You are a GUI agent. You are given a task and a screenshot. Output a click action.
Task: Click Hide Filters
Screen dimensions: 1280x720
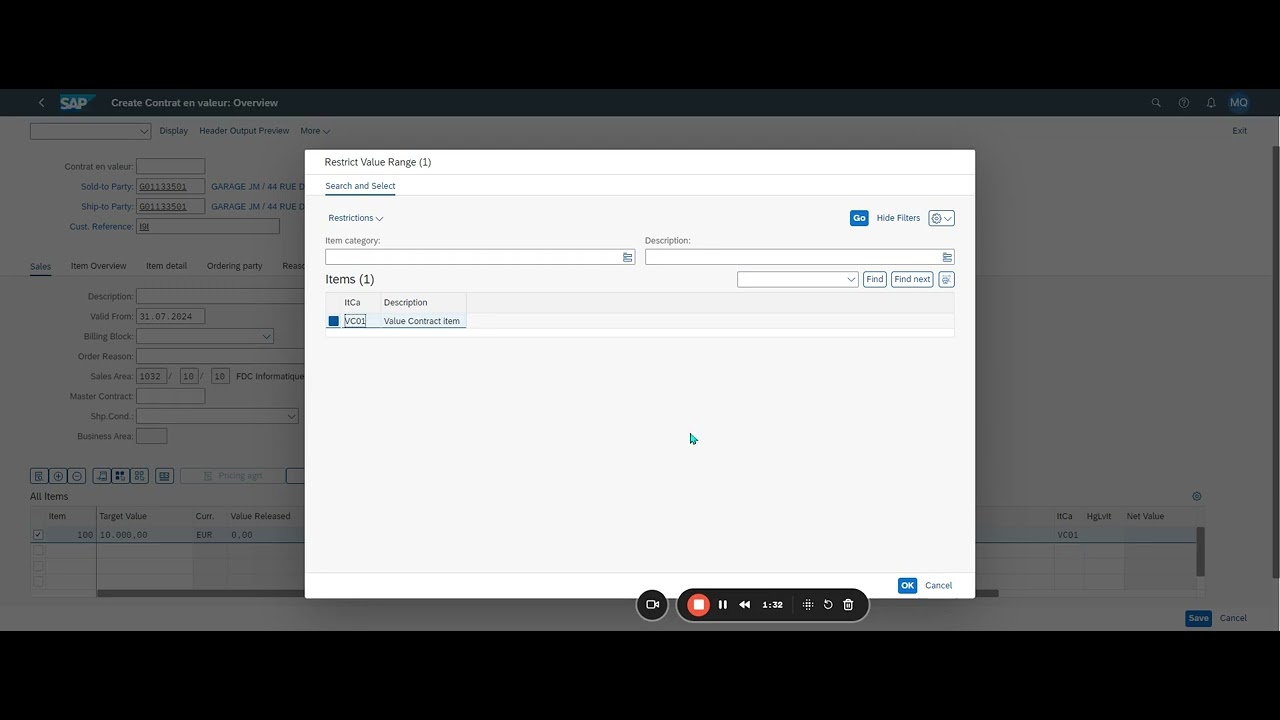pos(898,218)
